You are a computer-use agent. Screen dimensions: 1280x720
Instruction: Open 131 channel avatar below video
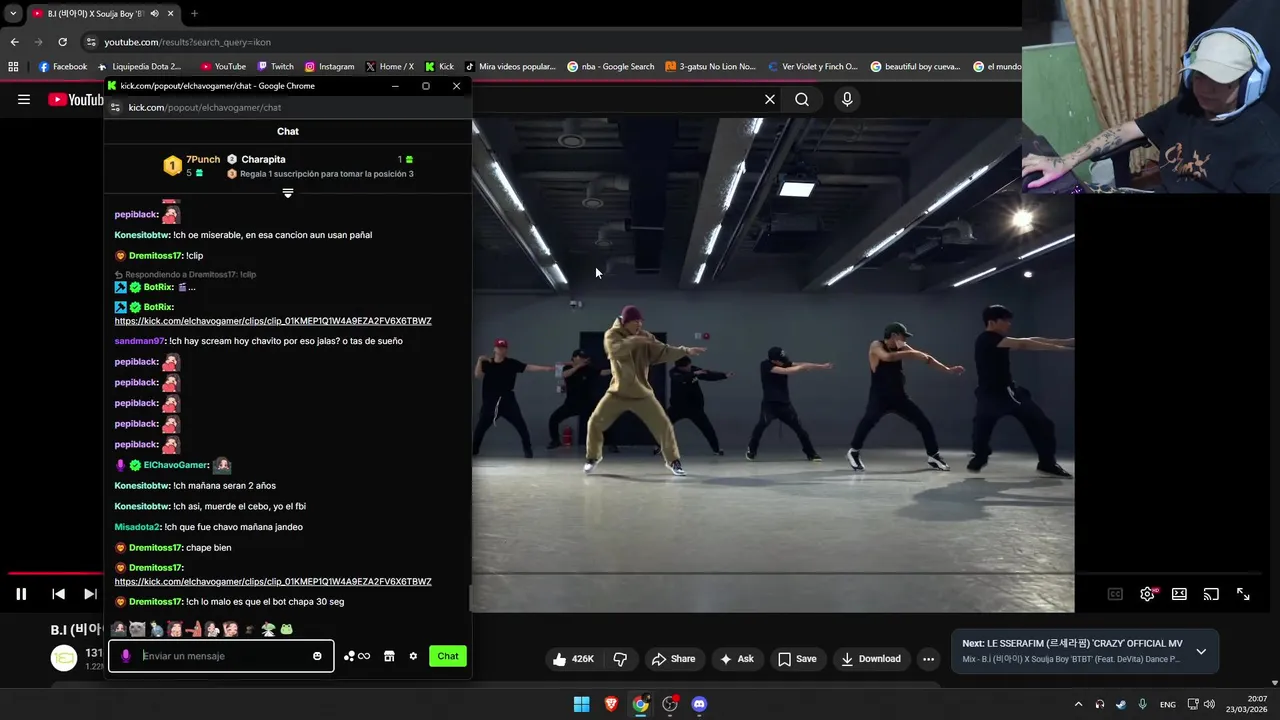pos(64,657)
